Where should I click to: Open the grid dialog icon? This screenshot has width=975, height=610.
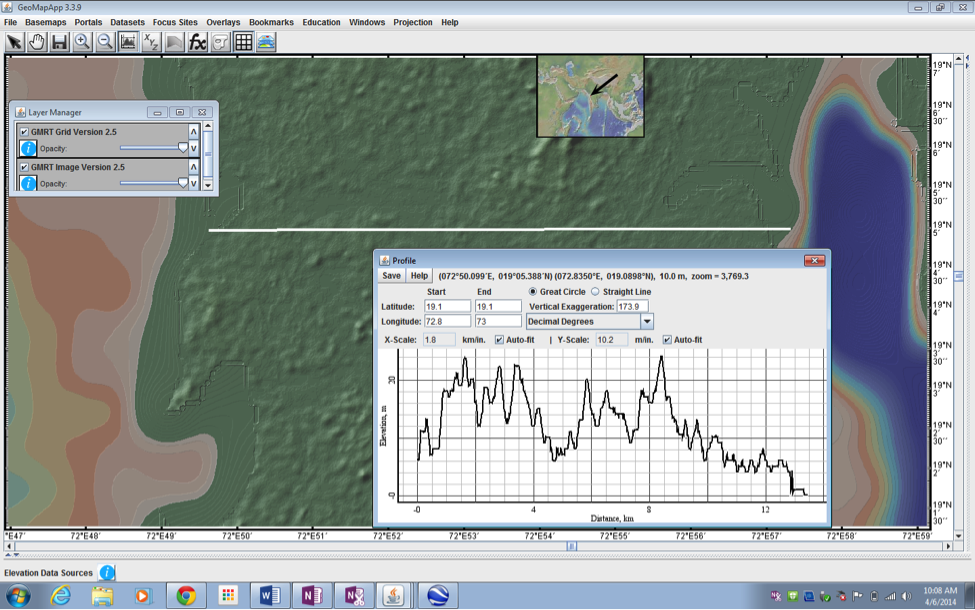(x=243, y=42)
